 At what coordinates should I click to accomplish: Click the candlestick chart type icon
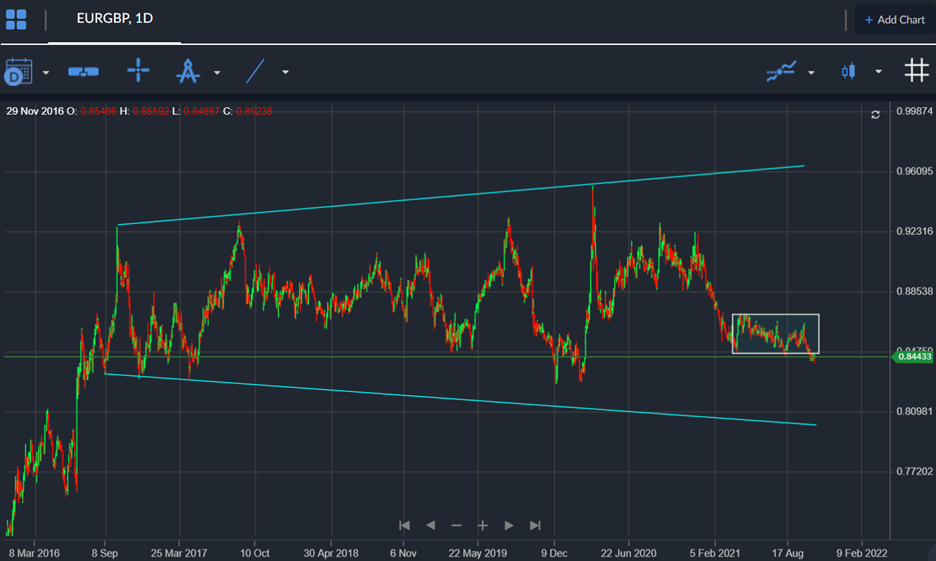[850, 71]
